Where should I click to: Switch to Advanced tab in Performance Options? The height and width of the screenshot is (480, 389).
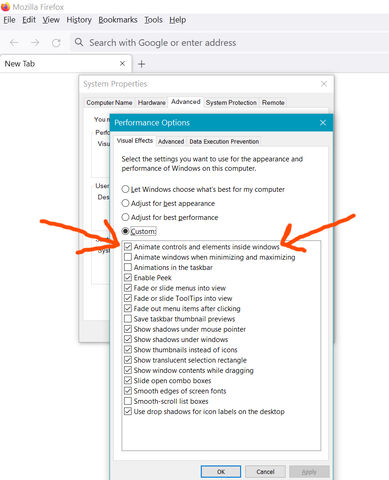(171, 142)
